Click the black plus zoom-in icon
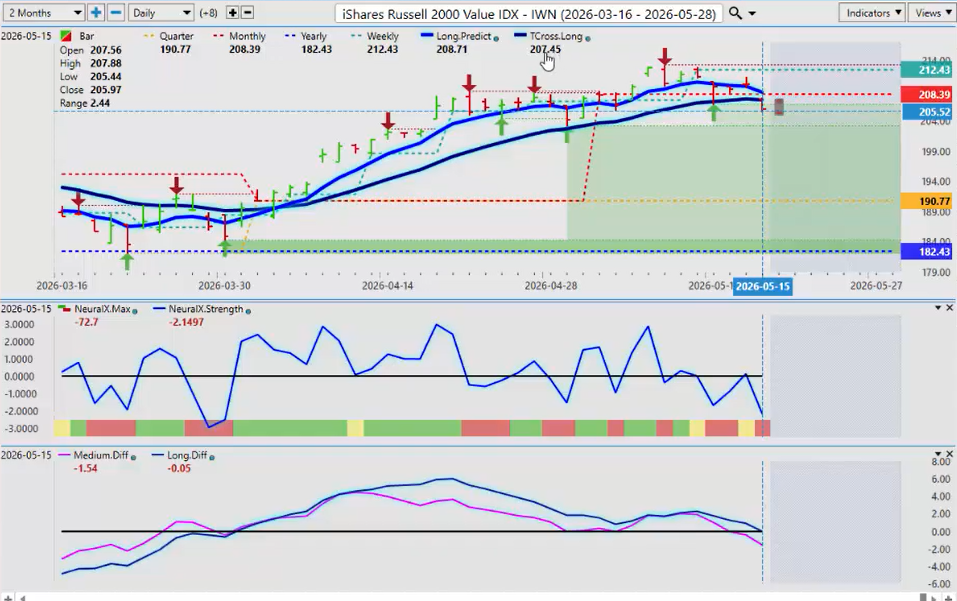The image size is (957, 601). (x=233, y=13)
